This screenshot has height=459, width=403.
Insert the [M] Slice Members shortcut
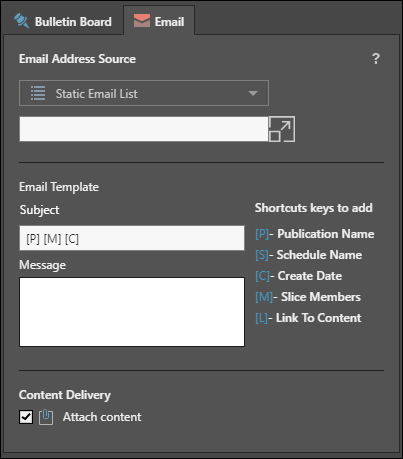click(308, 297)
